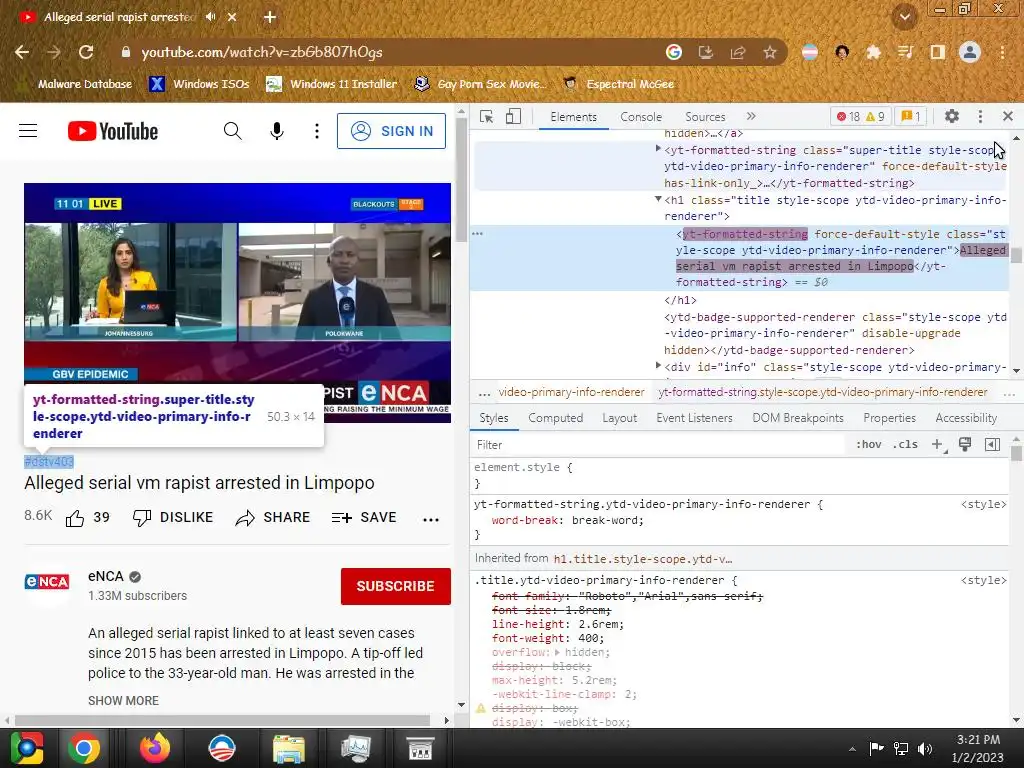Open console errors and warnings counter
Viewport: 1024px width, 768px height.
point(860,117)
